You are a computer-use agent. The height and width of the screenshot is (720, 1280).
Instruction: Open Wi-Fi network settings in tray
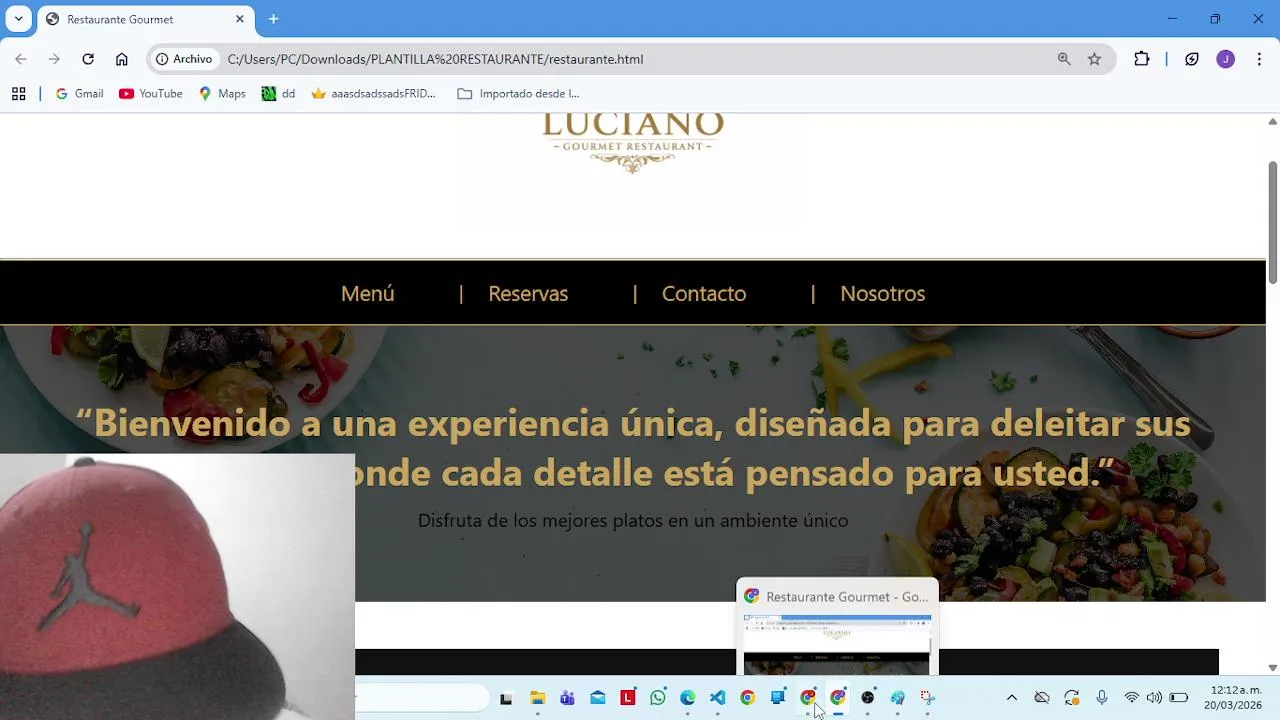(1132, 698)
